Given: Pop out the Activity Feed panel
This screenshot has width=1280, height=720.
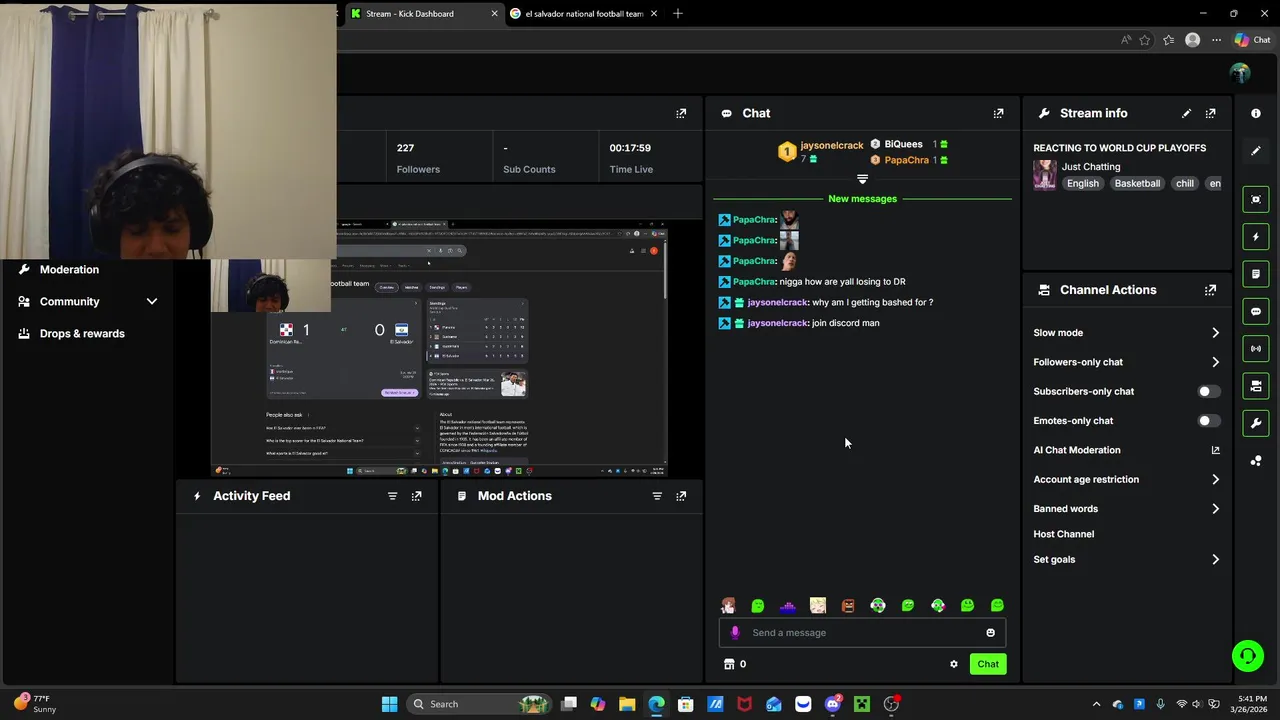Looking at the screenshot, I should pyautogui.click(x=416, y=496).
